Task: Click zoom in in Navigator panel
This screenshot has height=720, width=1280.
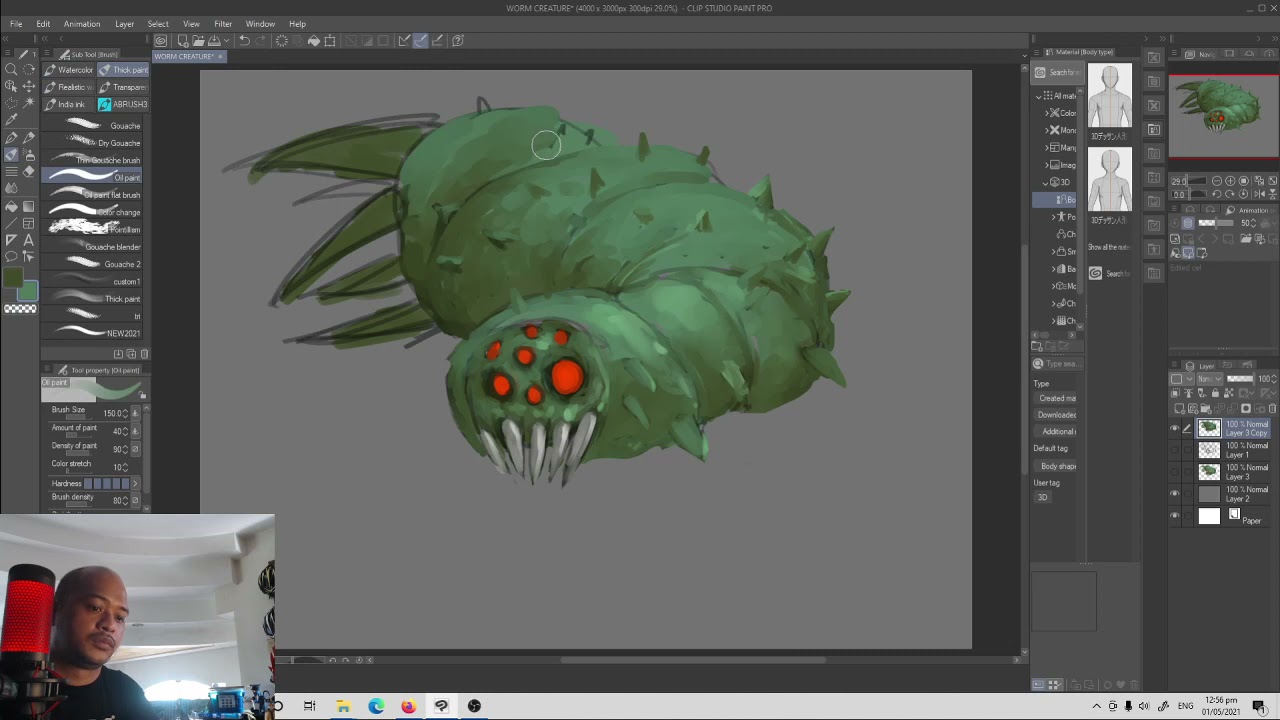Action: [1230, 181]
